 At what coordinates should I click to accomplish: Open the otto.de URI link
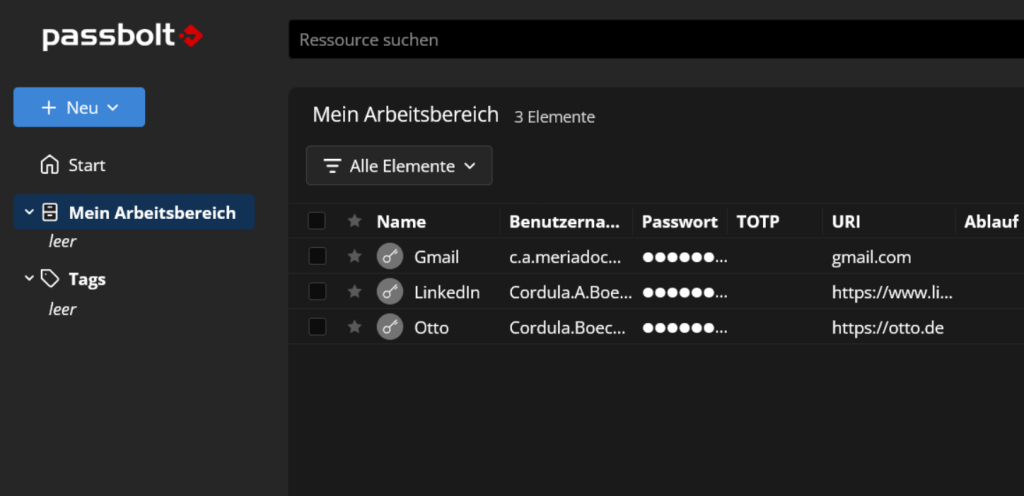coord(887,327)
